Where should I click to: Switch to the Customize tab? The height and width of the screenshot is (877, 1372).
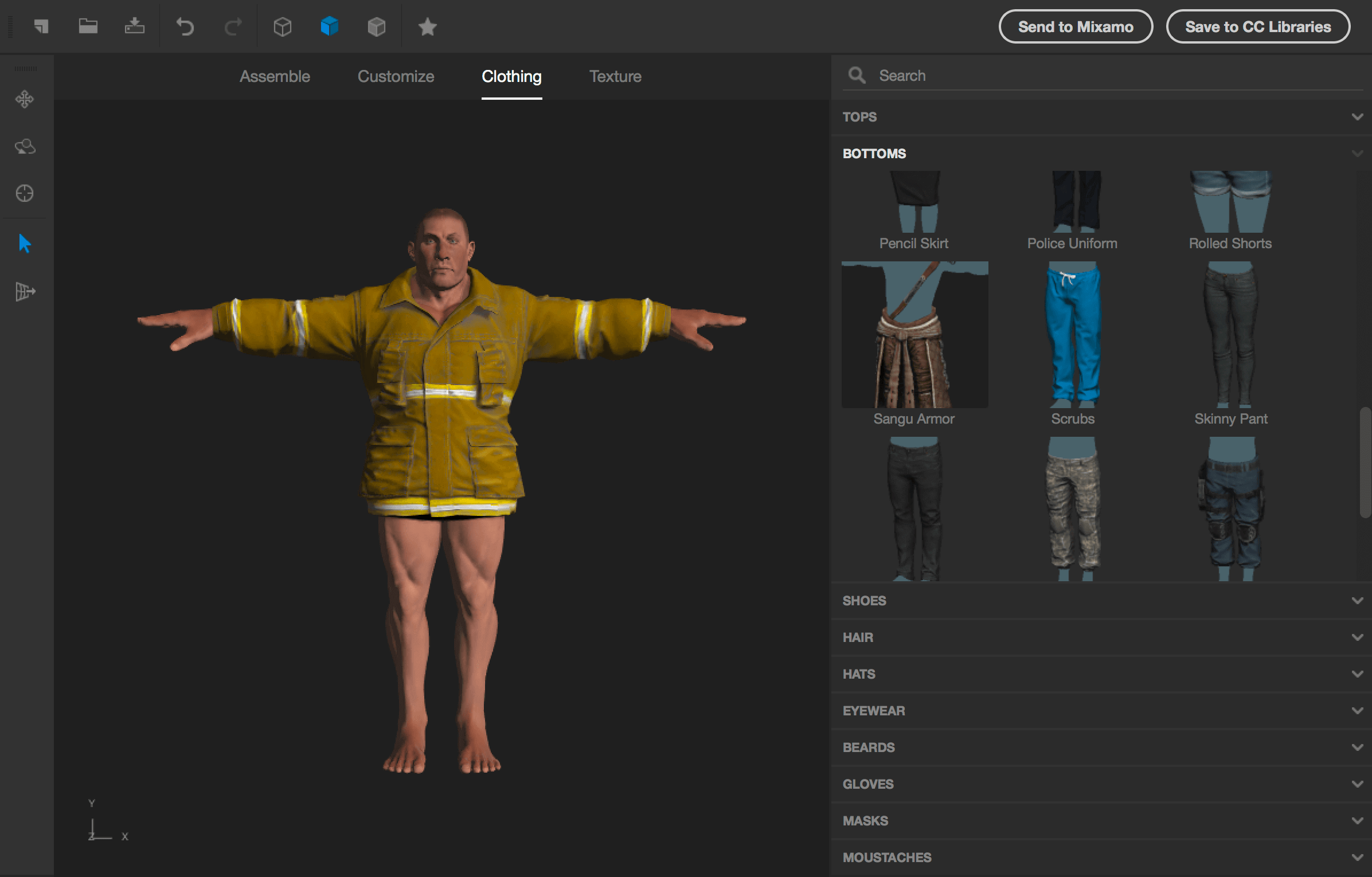(x=396, y=76)
